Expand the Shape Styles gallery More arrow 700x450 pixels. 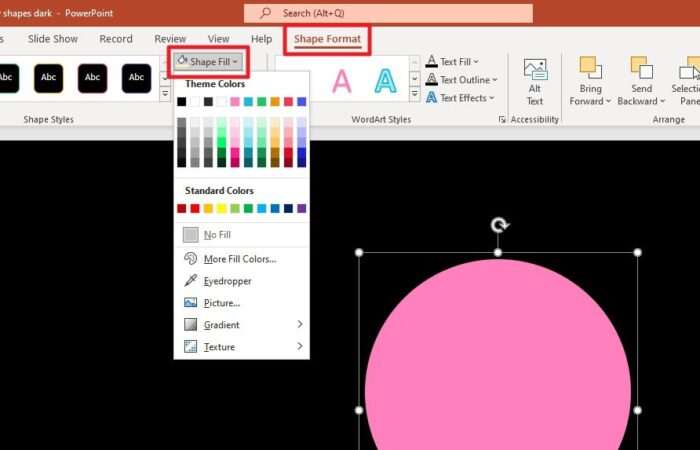click(x=165, y=94)
